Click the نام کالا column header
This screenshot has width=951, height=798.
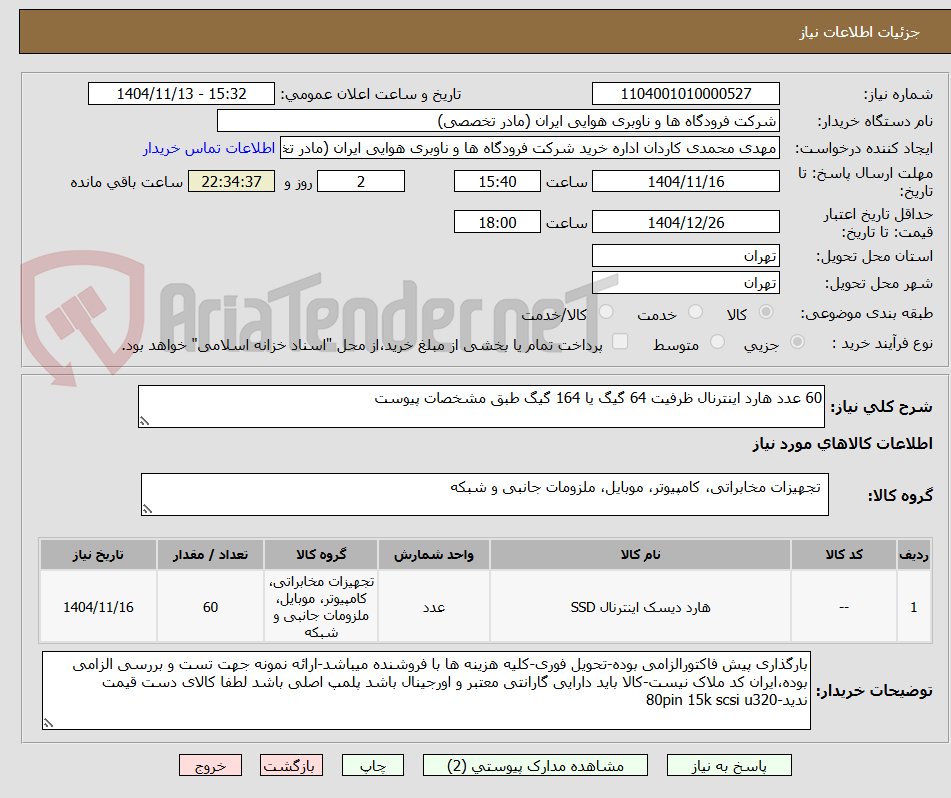640,554
